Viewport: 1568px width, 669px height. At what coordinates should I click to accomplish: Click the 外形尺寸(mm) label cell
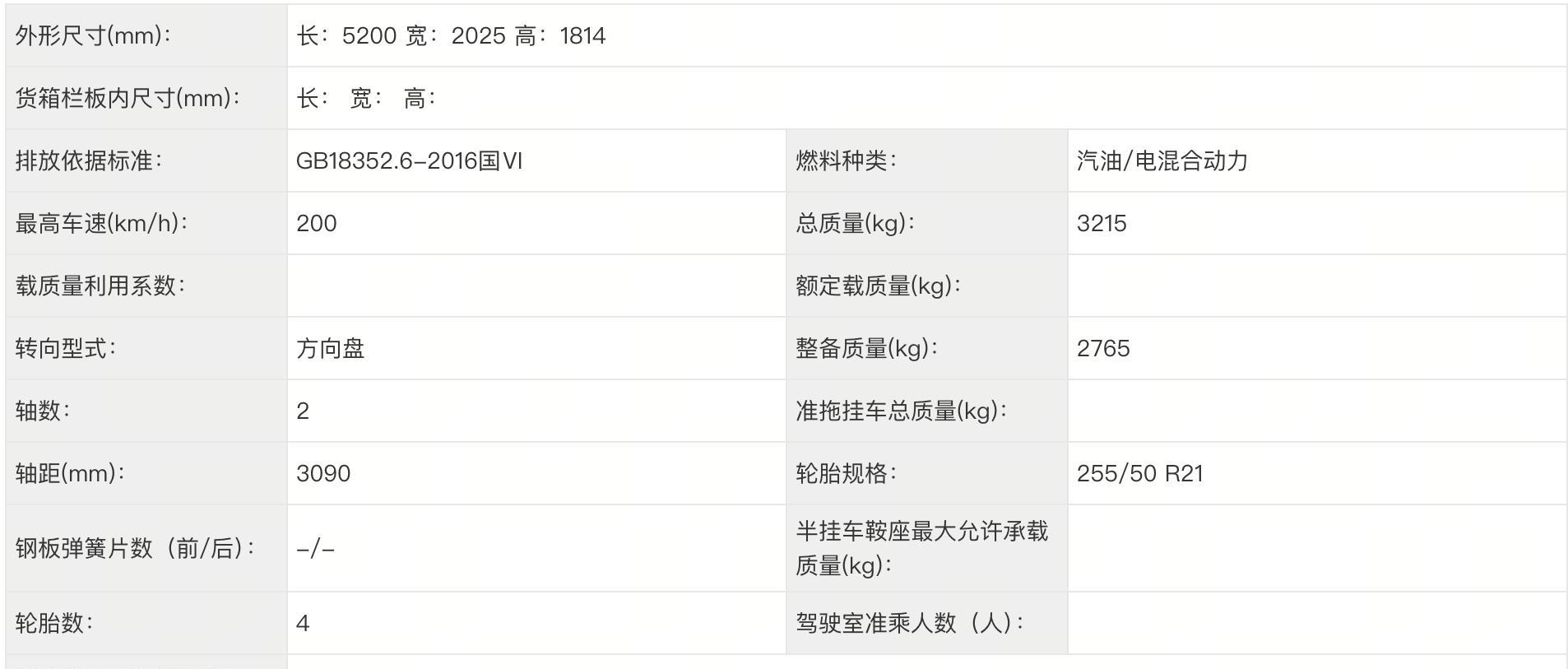93,36
